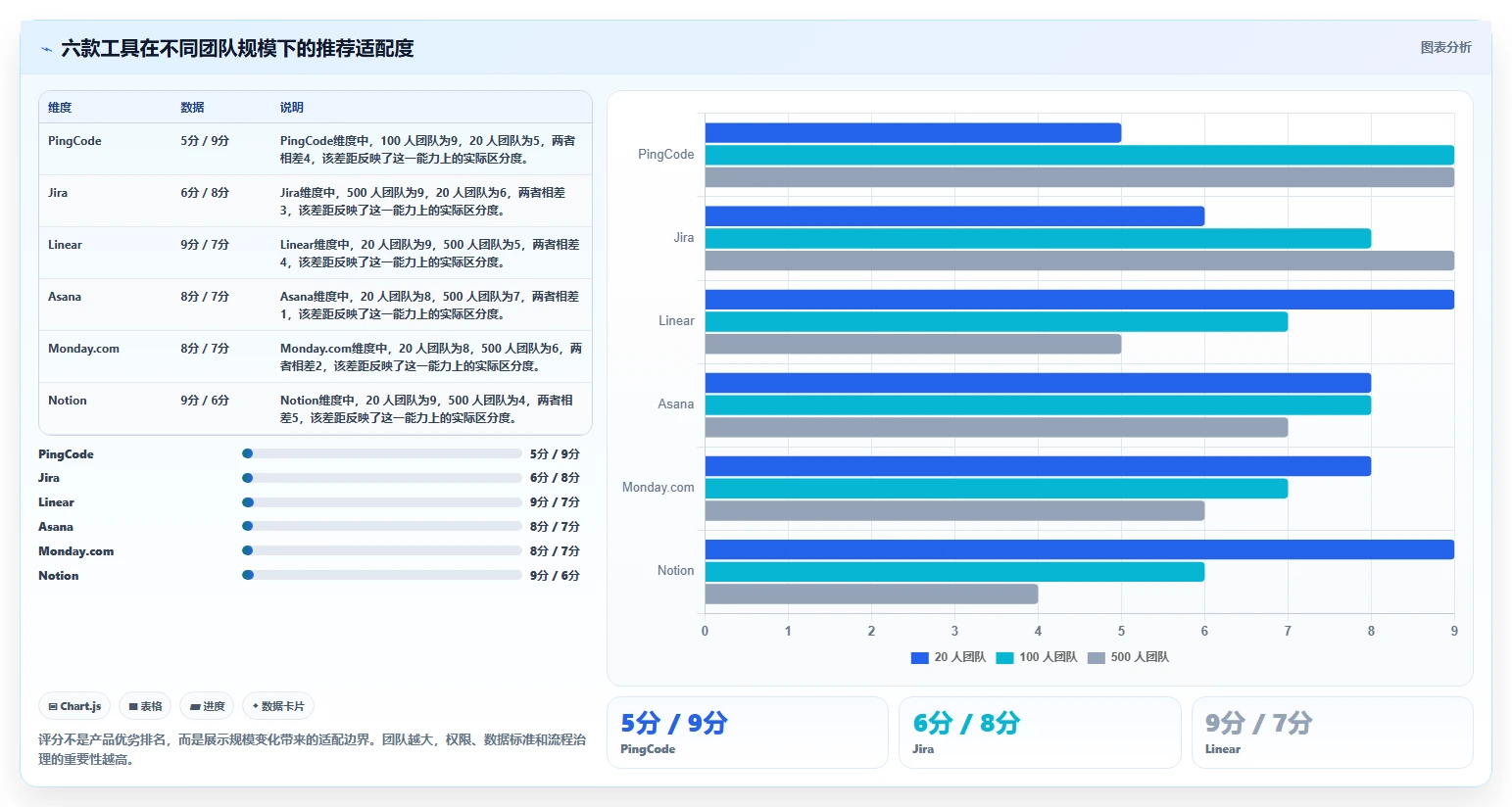1512x807 pixels.
Task: Click the 数据 column header
Action: click(192, 108)
